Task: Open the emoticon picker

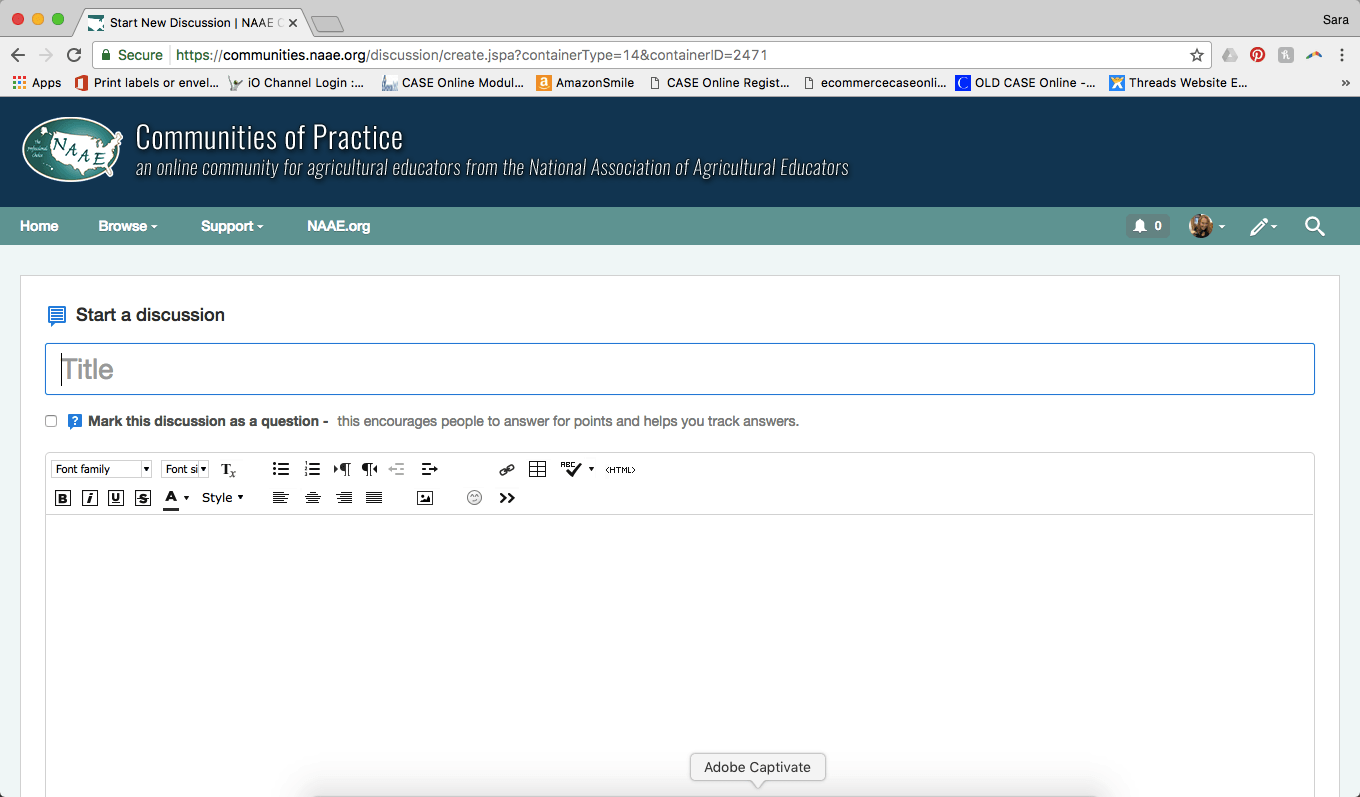Action: (x=475, y=498)
